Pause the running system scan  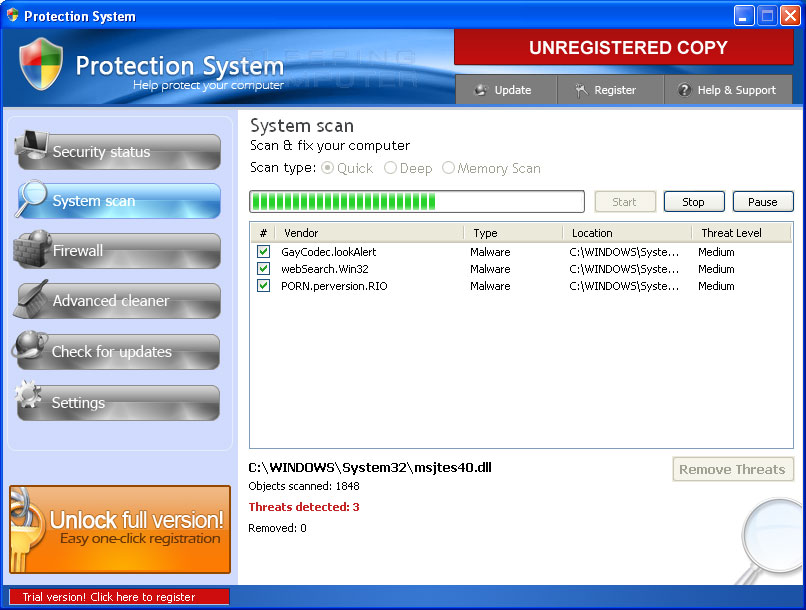pos(762,202)
